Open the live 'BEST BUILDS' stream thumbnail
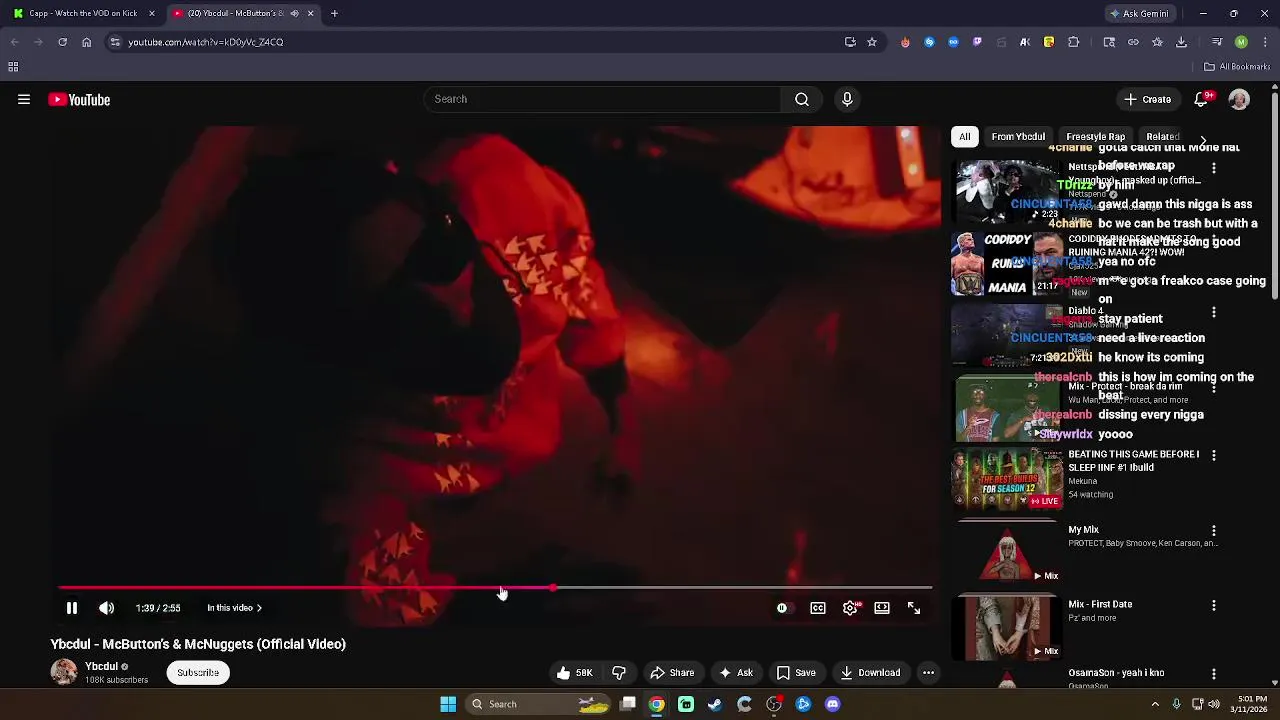Viewport: 1280px width, 720px height. (x=1007, y=479)
